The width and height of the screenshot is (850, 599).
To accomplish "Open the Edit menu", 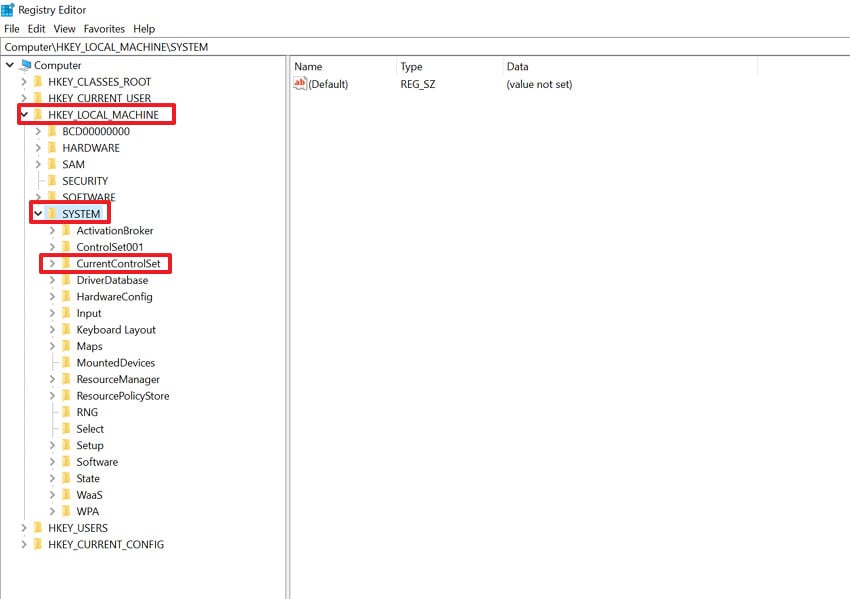I will click(x=36, y=28).
